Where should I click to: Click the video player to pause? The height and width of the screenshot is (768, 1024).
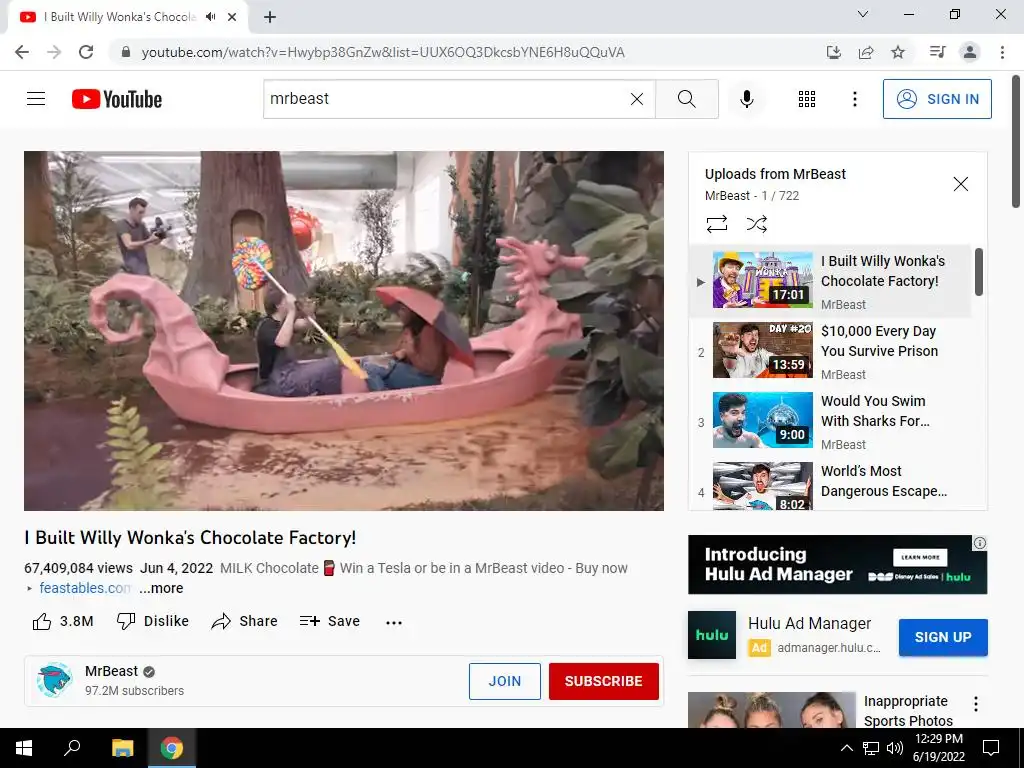[x=344, y=330]
